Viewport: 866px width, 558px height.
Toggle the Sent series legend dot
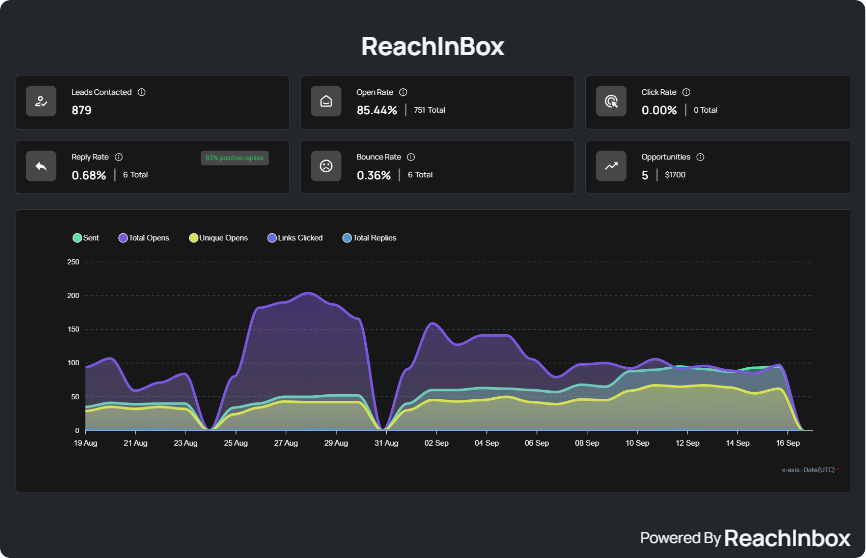[77, 238]
